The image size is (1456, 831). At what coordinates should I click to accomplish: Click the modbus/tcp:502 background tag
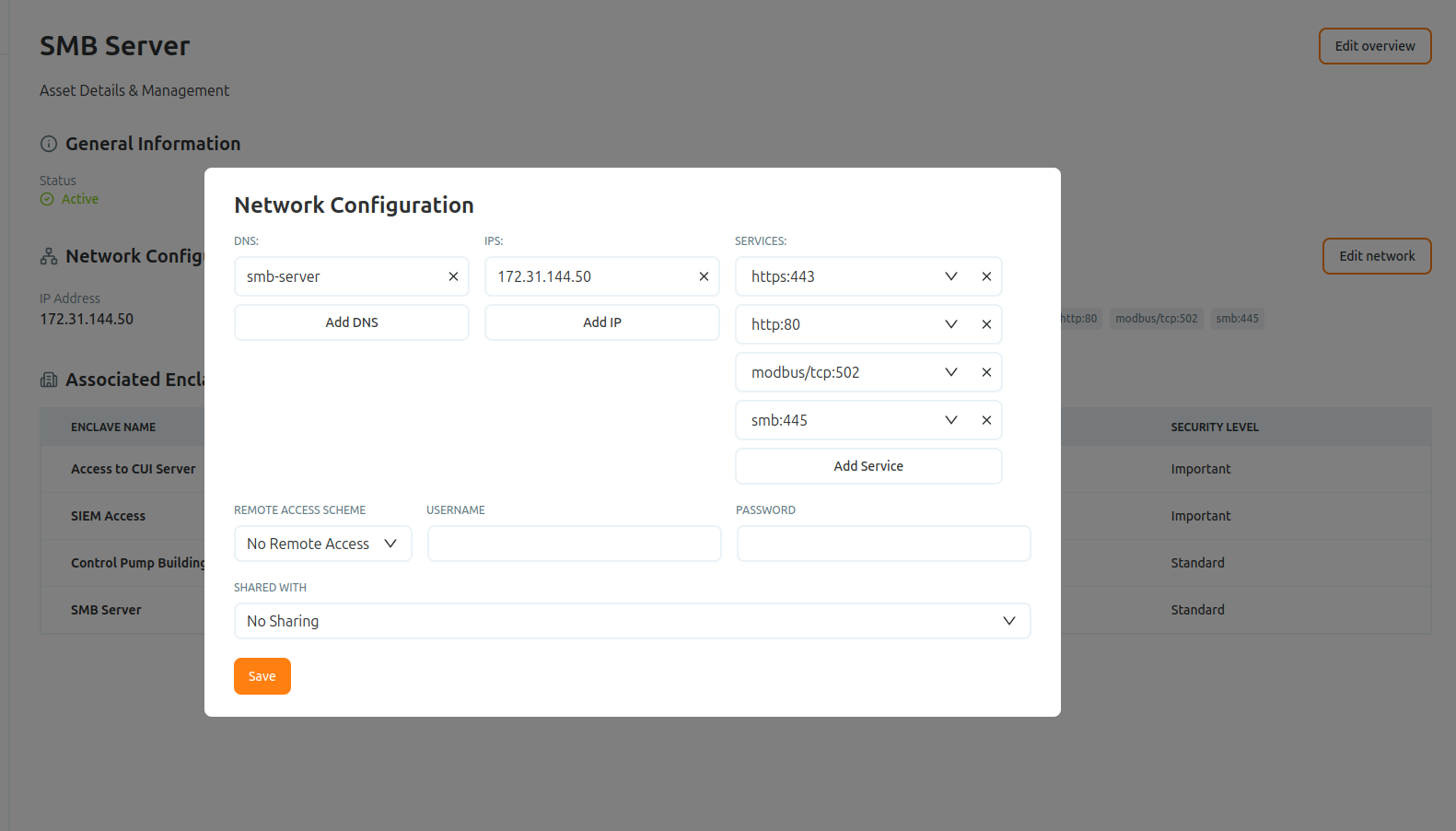click(1157, 319)
